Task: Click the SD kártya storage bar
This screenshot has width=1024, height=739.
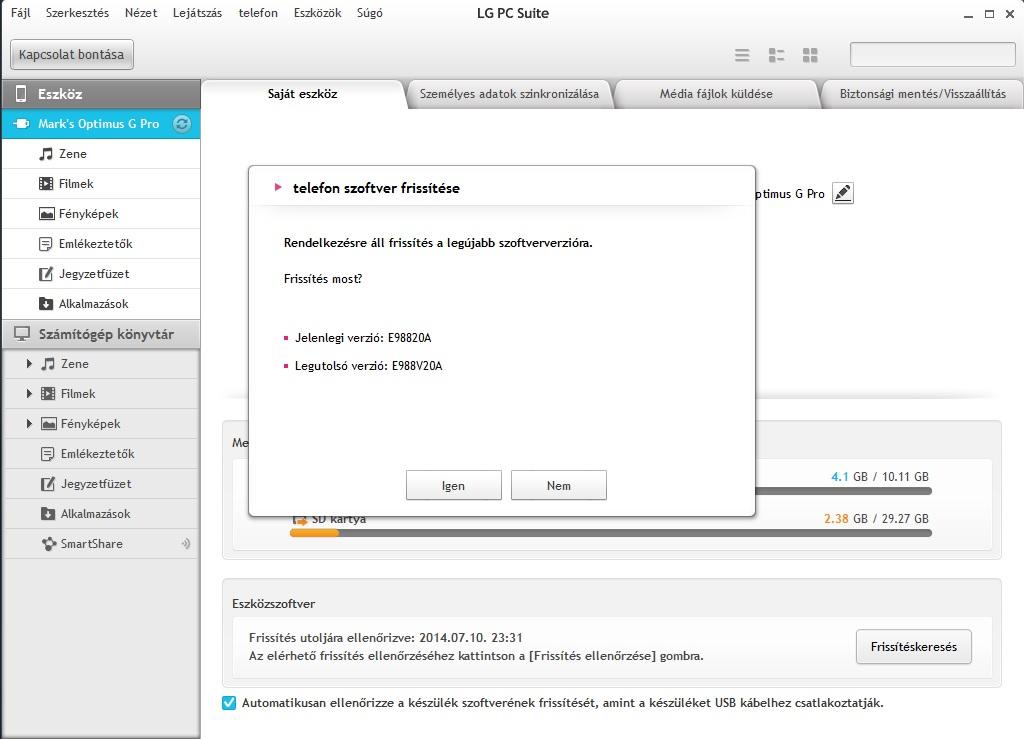Action: [611, 533]
